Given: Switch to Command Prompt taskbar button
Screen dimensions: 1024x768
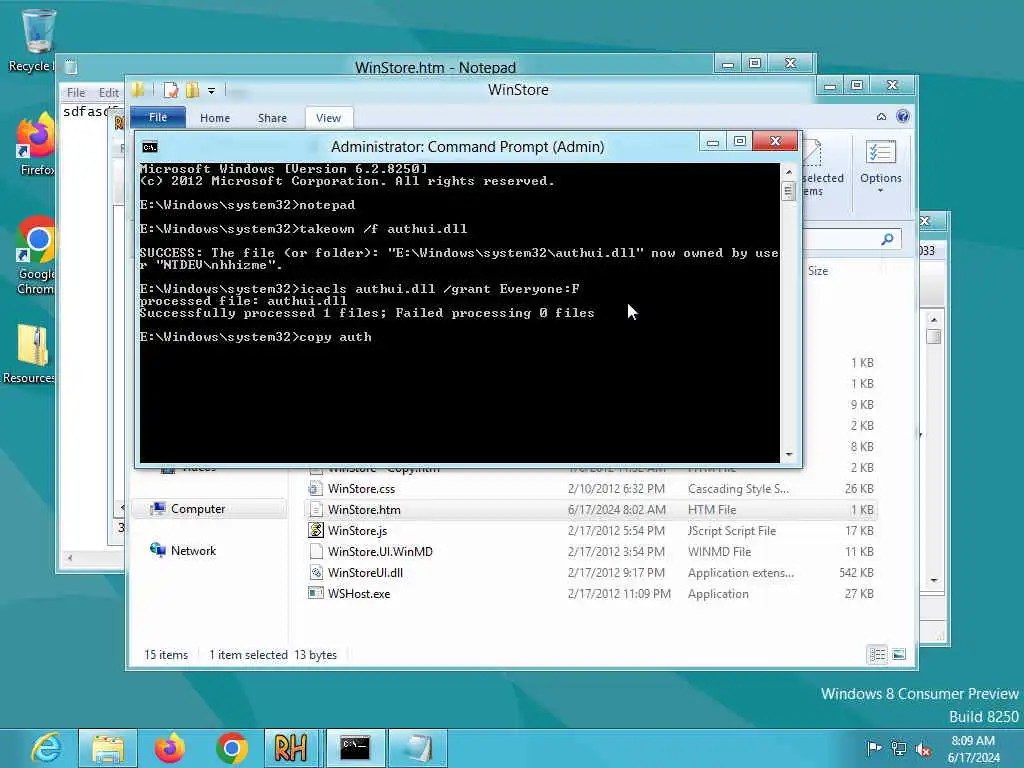Looking at the screenshot, I should pyautogui.click(x=355, y=748).
